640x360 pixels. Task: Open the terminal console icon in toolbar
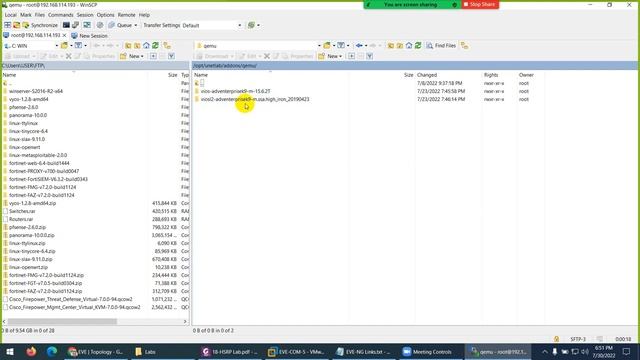[66, 25]
